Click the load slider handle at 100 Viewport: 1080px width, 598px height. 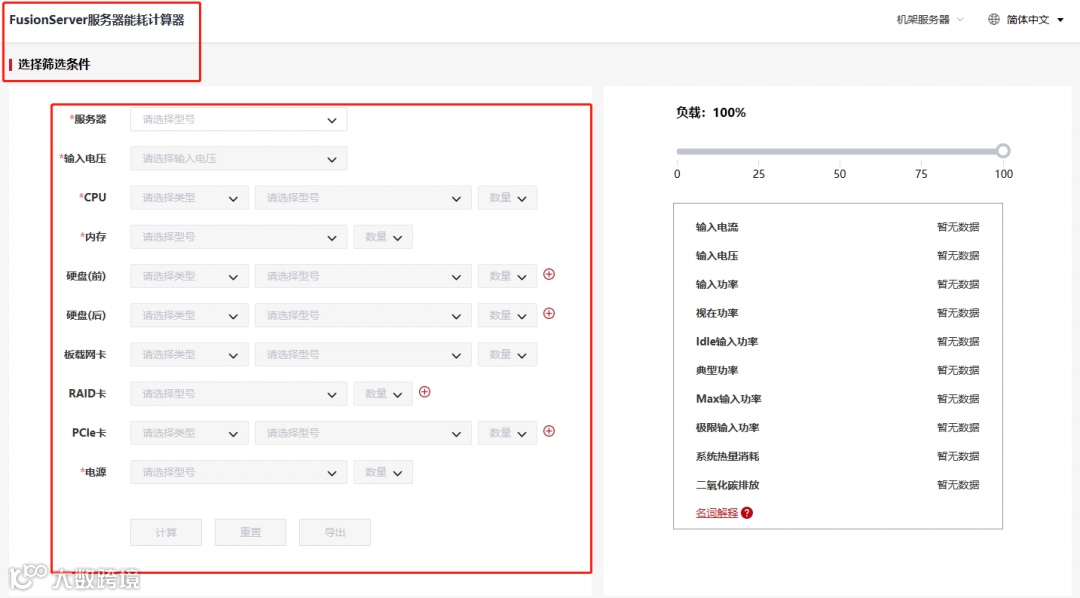coord(1003,151)
